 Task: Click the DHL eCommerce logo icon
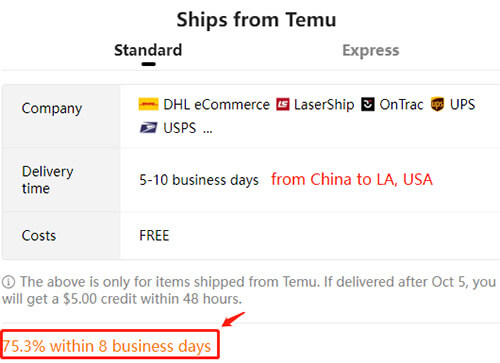point(148,104)
